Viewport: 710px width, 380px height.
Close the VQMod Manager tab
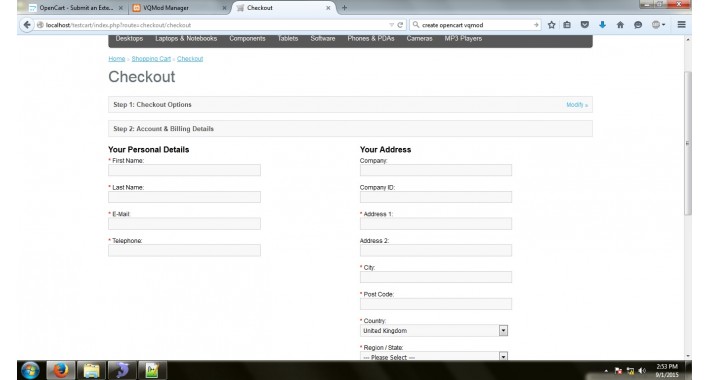224,8
